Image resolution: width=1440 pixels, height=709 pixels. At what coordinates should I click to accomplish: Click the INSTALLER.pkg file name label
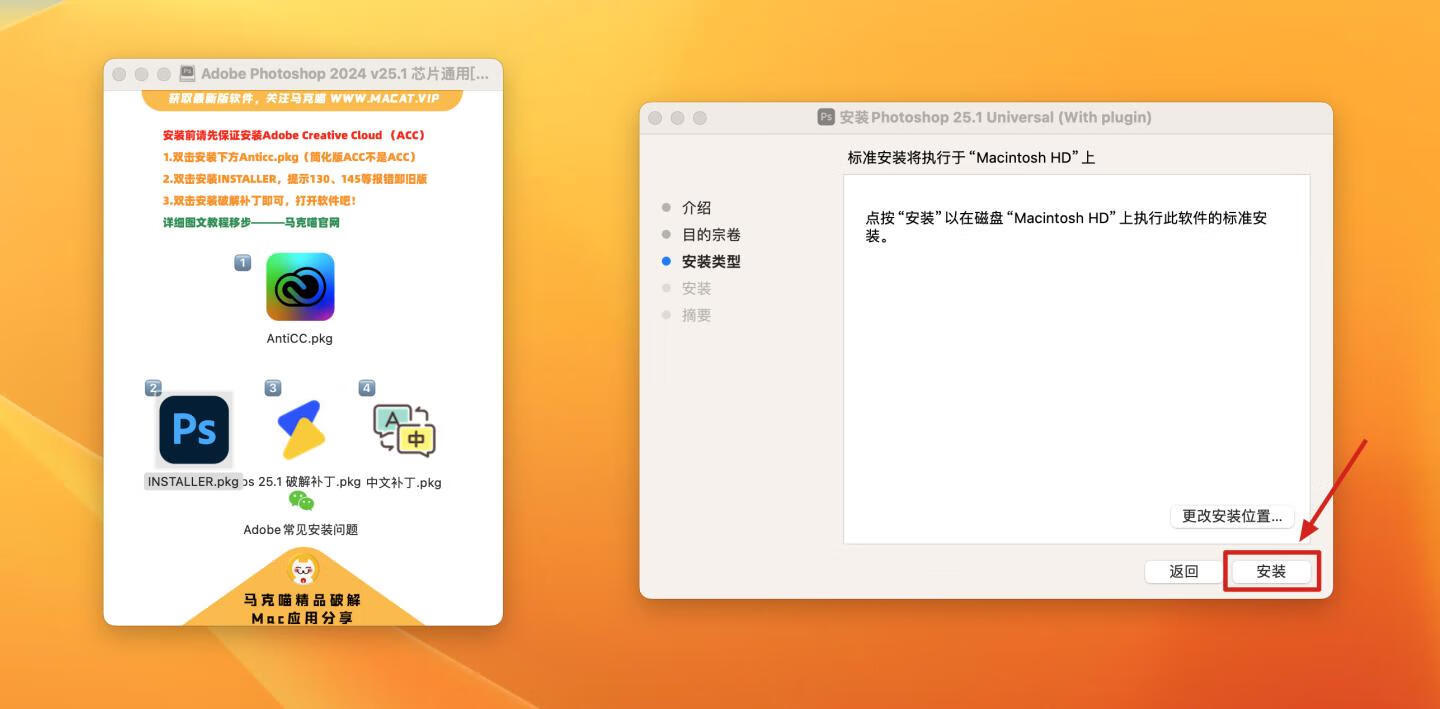[194, 481]
